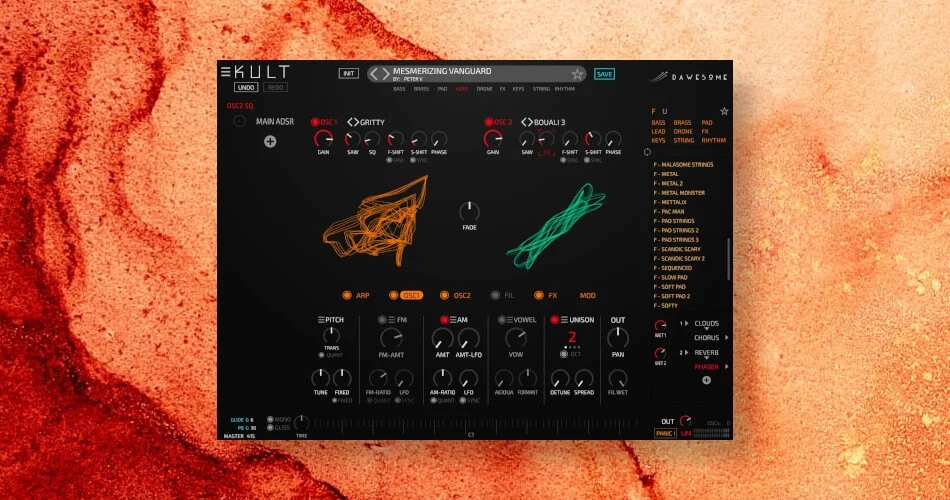Image resolution: width=950 pixels, height=500 pixels.
Task: Toggle the OCT option under the unison count
Action: (563, 354)
